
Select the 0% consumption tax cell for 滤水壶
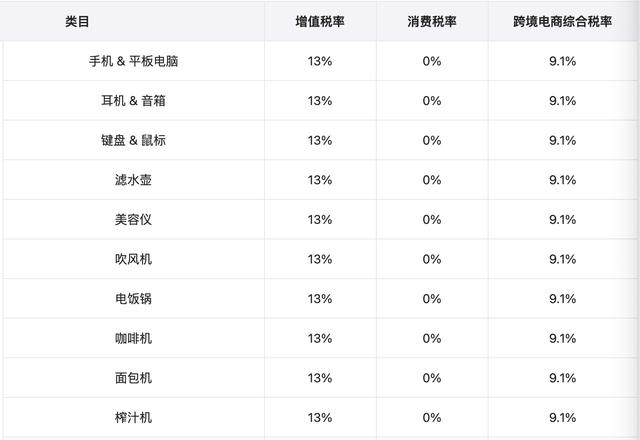(431, 180)
